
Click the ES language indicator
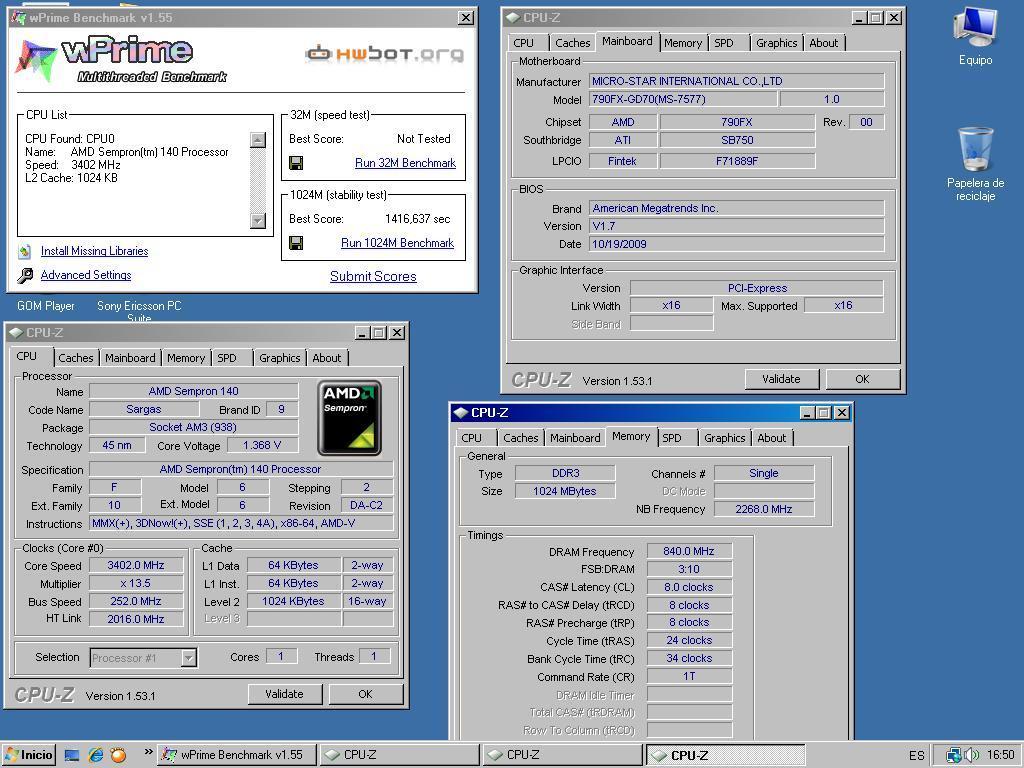[916, 756]
